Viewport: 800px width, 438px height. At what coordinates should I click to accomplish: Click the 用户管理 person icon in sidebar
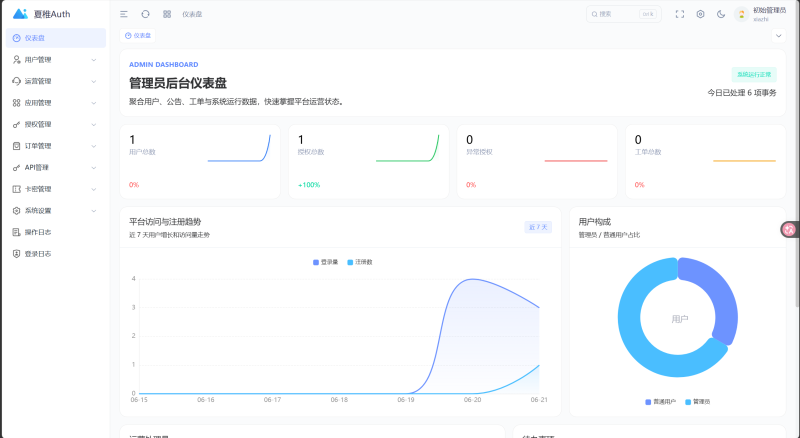16,60
